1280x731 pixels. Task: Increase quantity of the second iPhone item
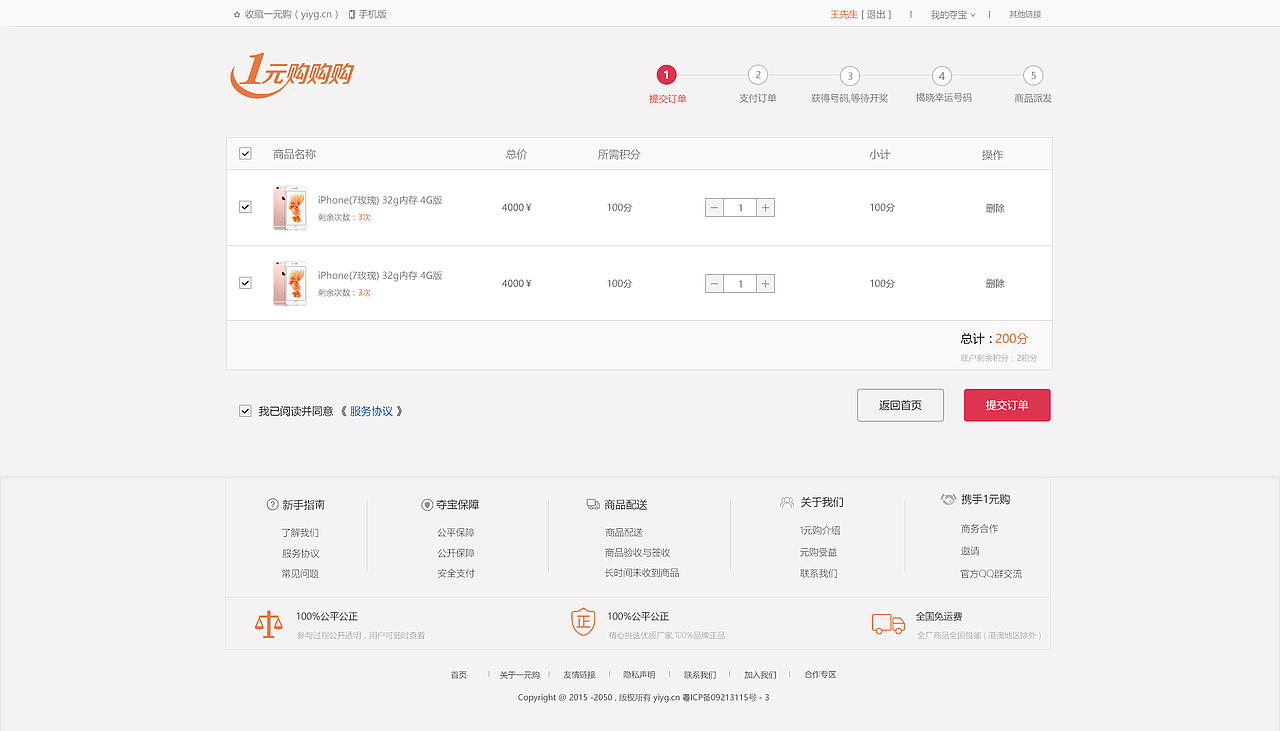[765, 283]
